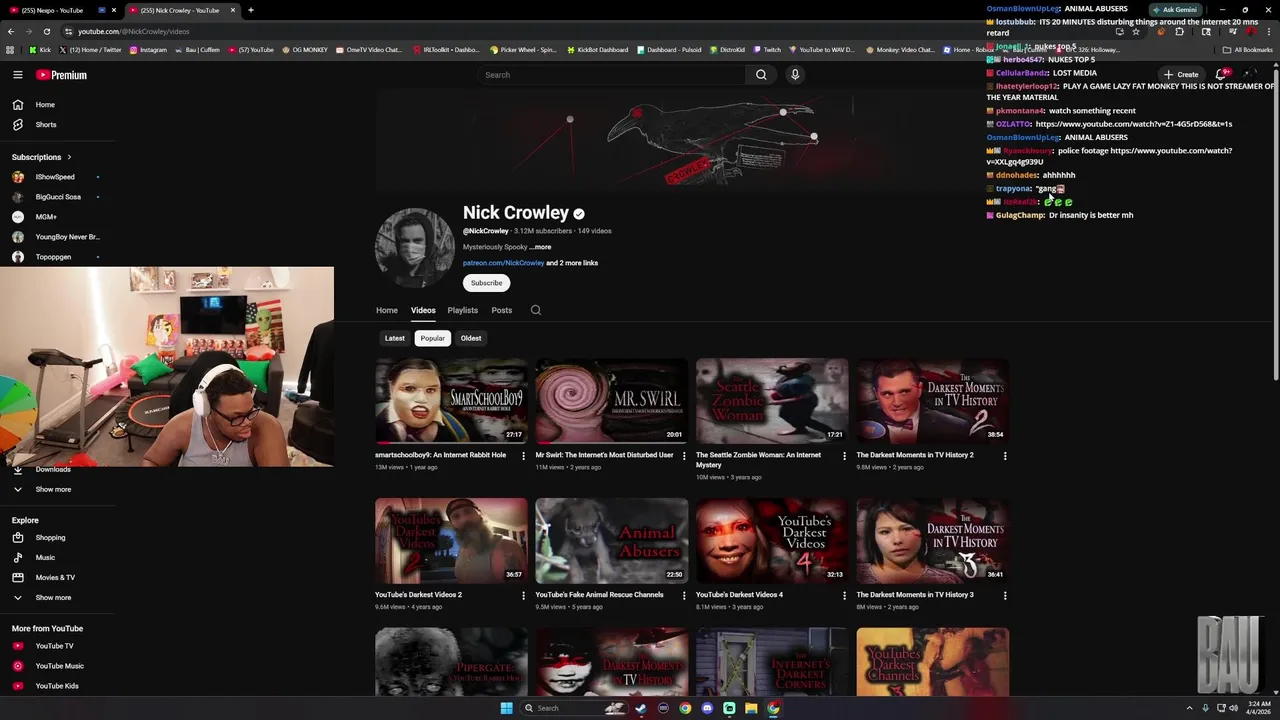1280x720 pixels.
Task: Open YouTube Kids in the sidebar
Action: [57, 686]
